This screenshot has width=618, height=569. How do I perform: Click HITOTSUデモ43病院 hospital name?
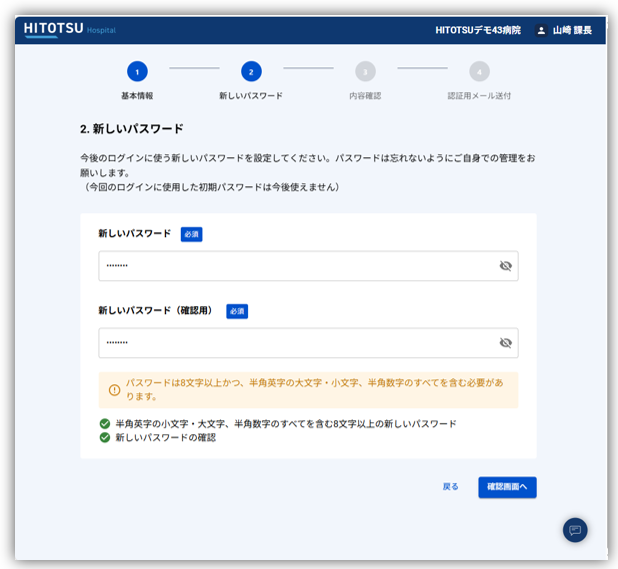tap(477, 31)
